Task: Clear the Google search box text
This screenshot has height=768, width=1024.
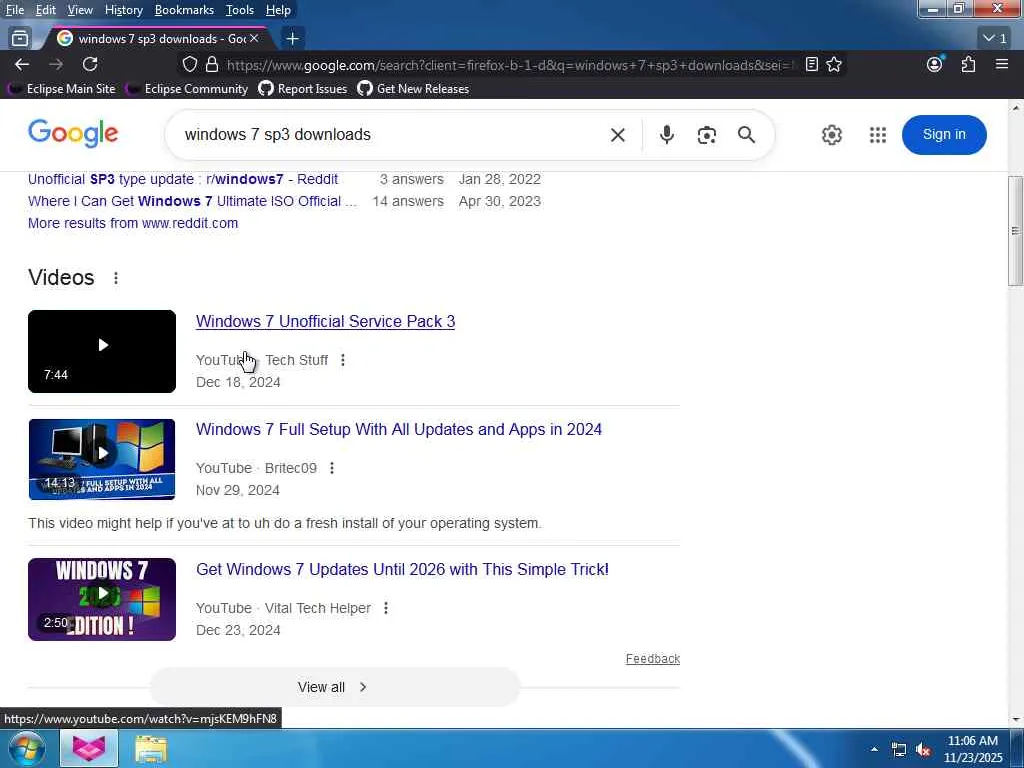Action: pos(618,135)
